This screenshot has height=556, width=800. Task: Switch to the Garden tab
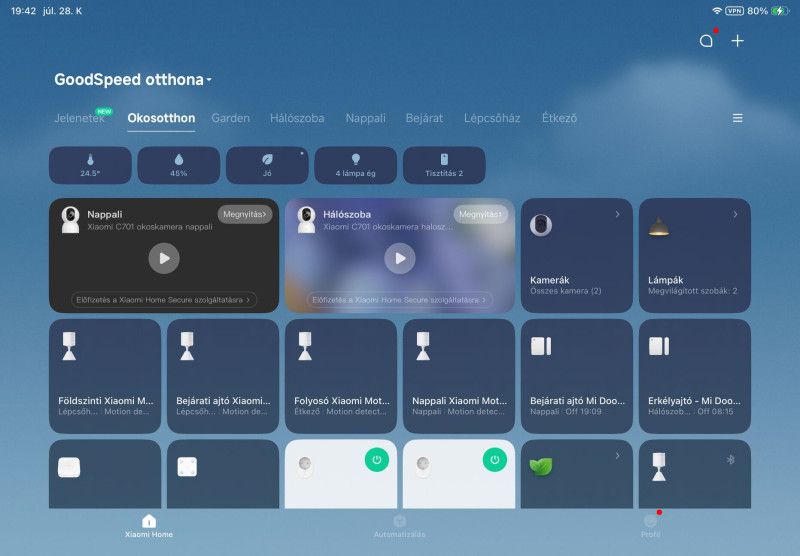(231, 118)
